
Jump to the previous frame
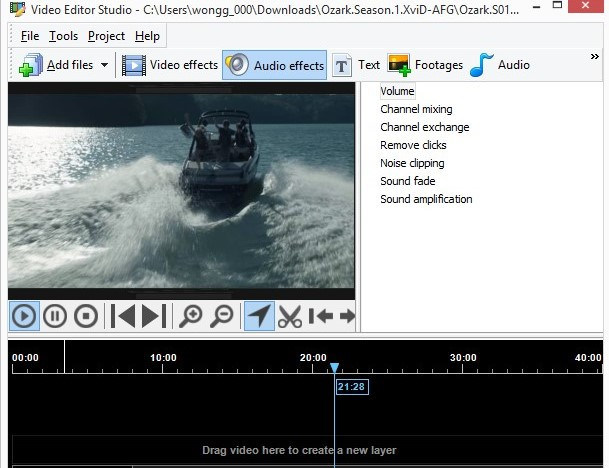123,316
